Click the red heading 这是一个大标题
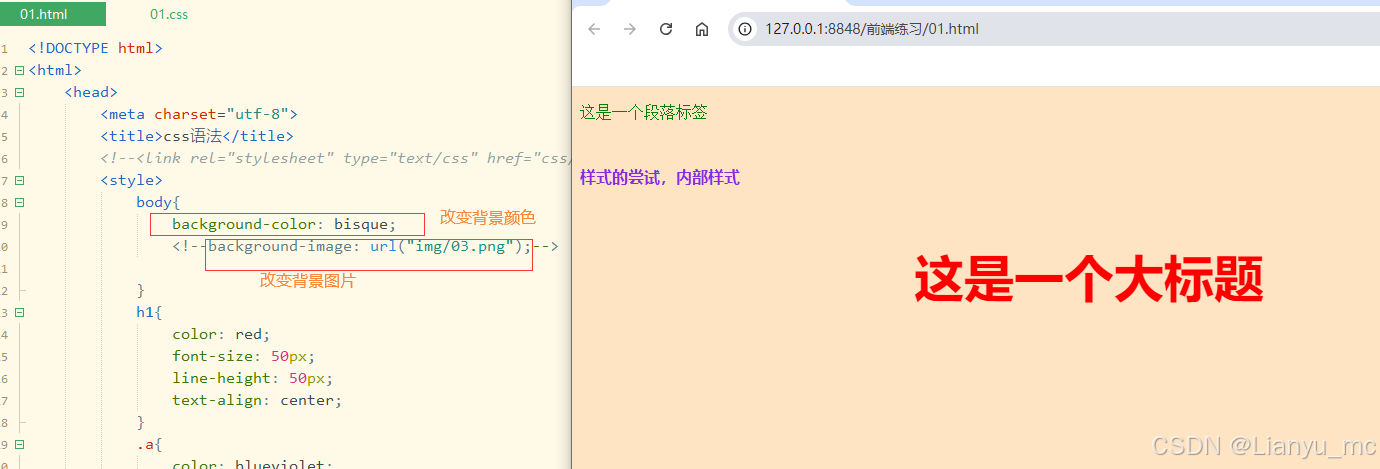The height and width of the screenshot is (469, 1380). point(1088,279)
